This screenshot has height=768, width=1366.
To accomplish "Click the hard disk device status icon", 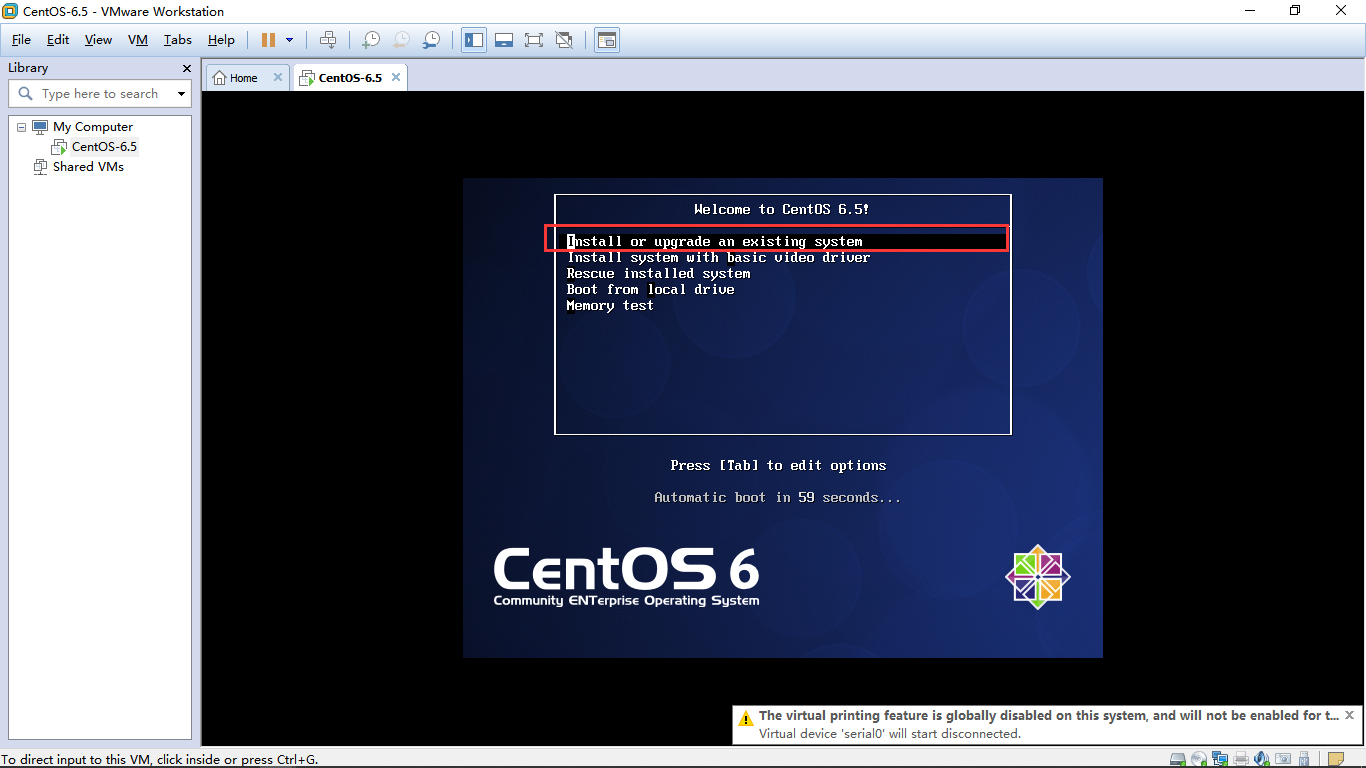I will (x=1177, y=759).
